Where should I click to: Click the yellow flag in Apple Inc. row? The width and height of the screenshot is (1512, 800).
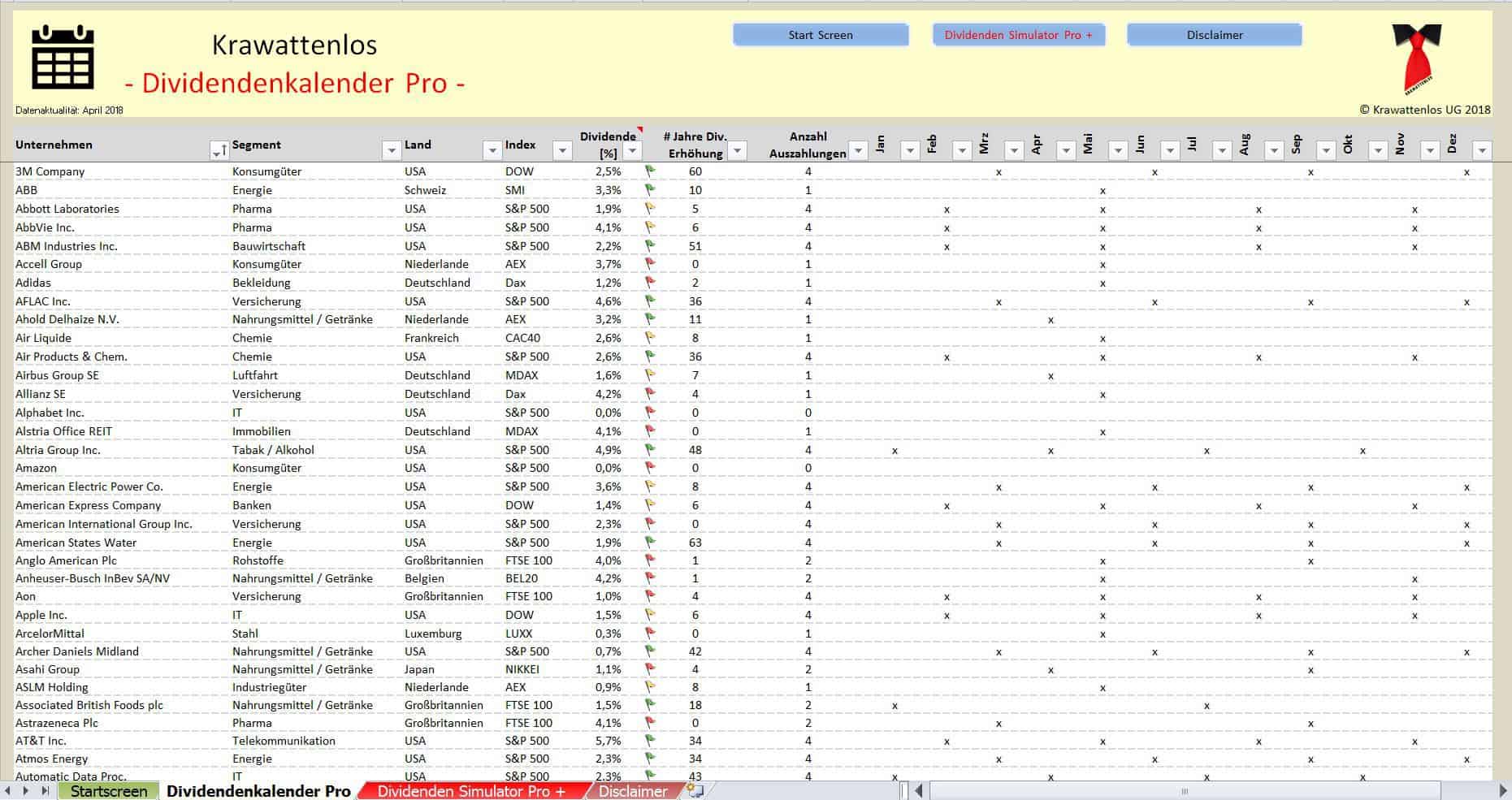(650, 615)
